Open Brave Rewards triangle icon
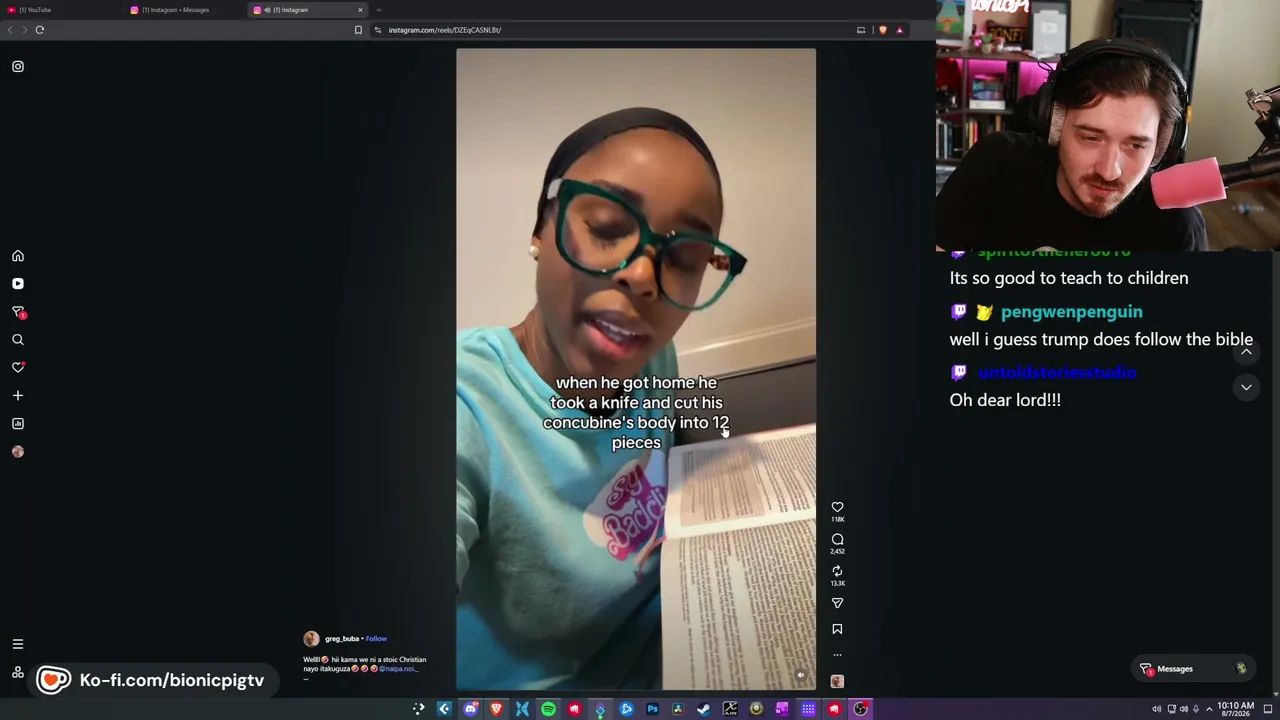The image size is (1280, 720). (x=899, y=30)
